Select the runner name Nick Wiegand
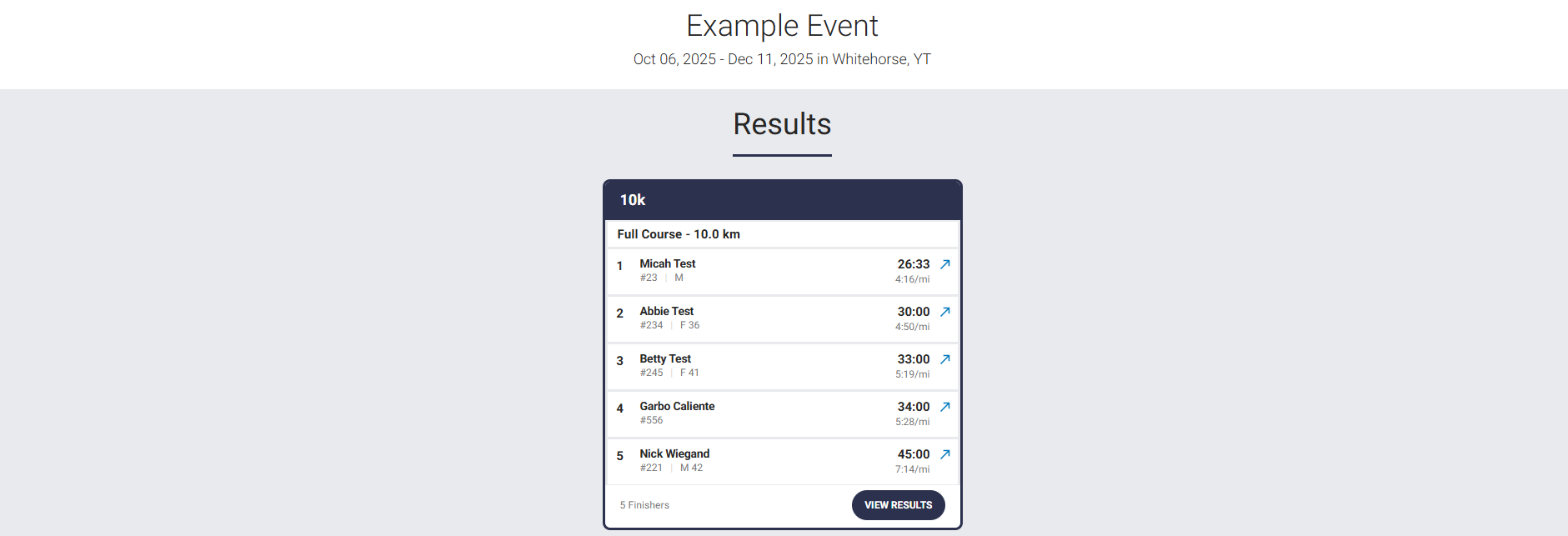 (674, 453)
